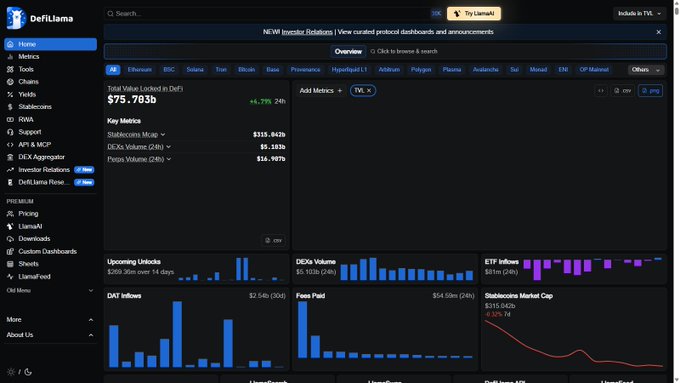Click the Investor Relations trend icon
The image size is (680, 383).
[10, 170]
